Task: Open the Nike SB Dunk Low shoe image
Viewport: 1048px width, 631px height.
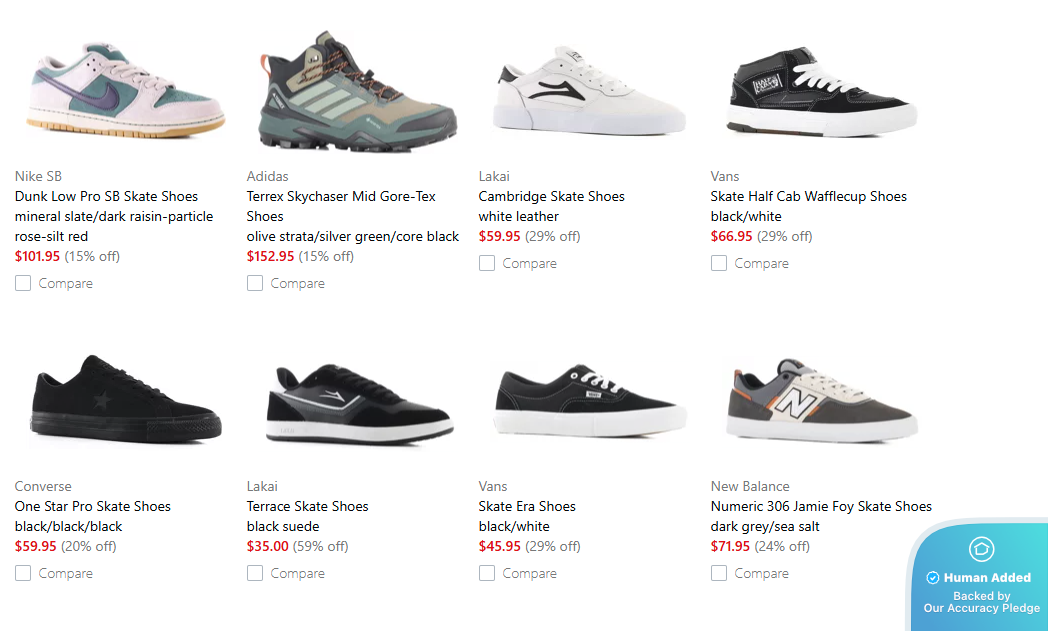Action: coord(126,90)
